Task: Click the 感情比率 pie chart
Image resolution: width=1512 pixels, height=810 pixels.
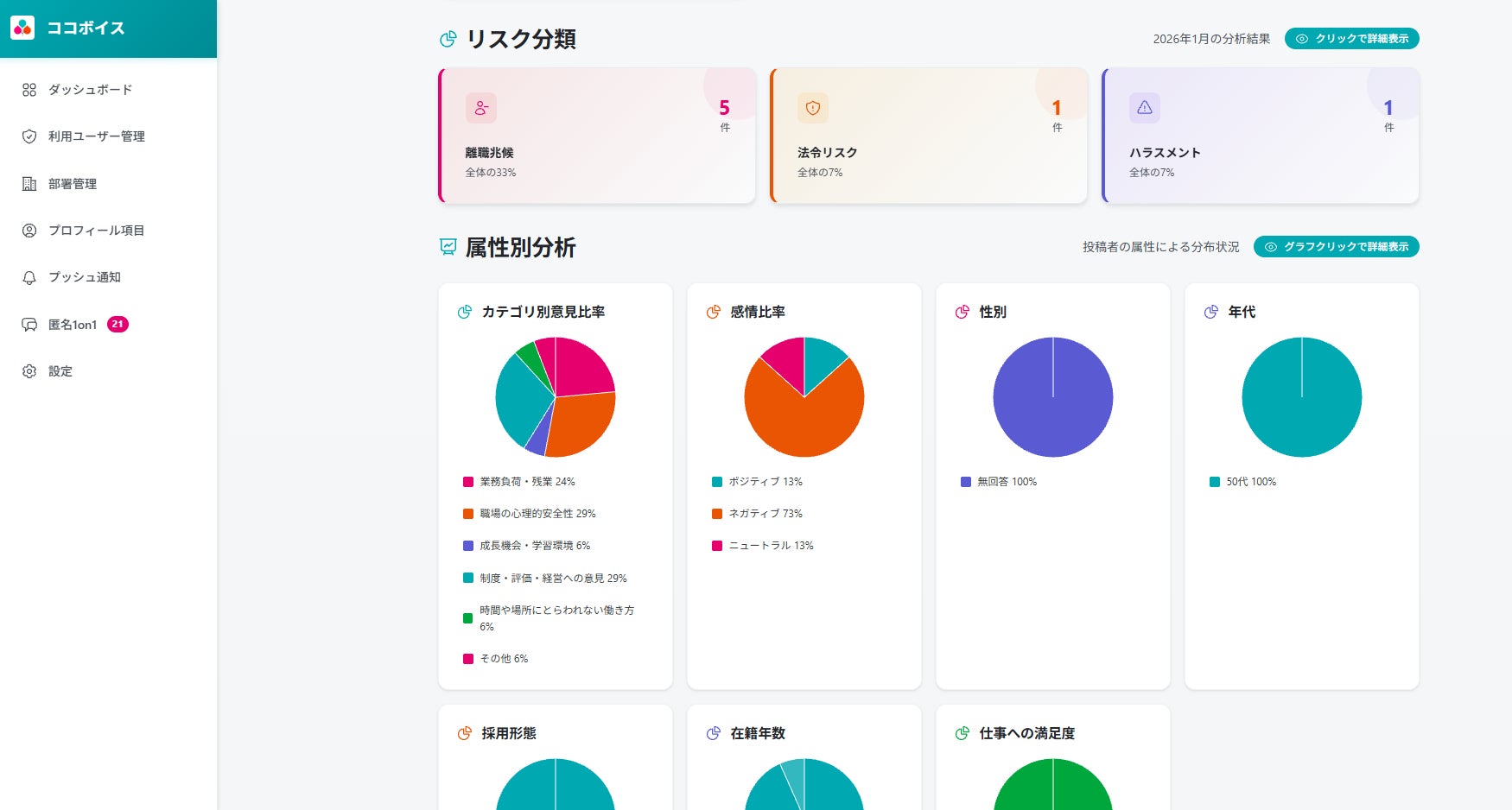Action: (804, 397)
